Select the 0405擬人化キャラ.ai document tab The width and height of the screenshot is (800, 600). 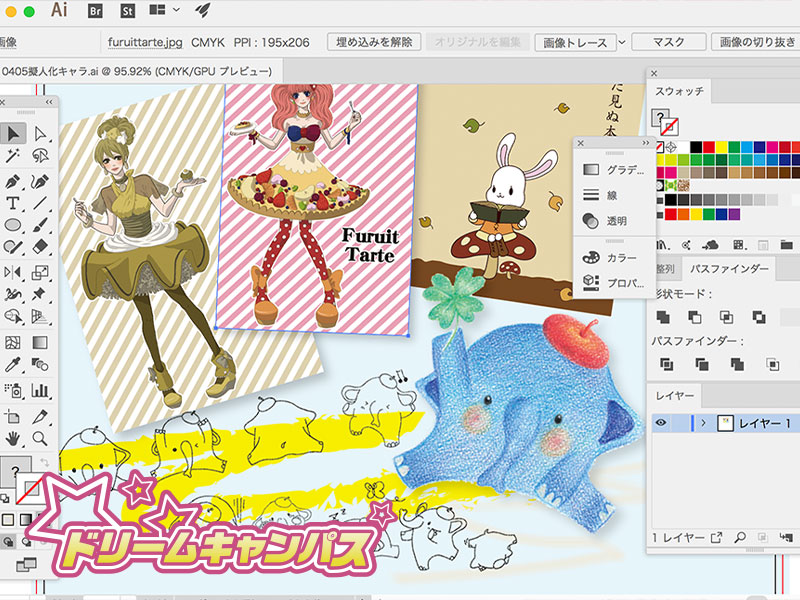[137, 71]
